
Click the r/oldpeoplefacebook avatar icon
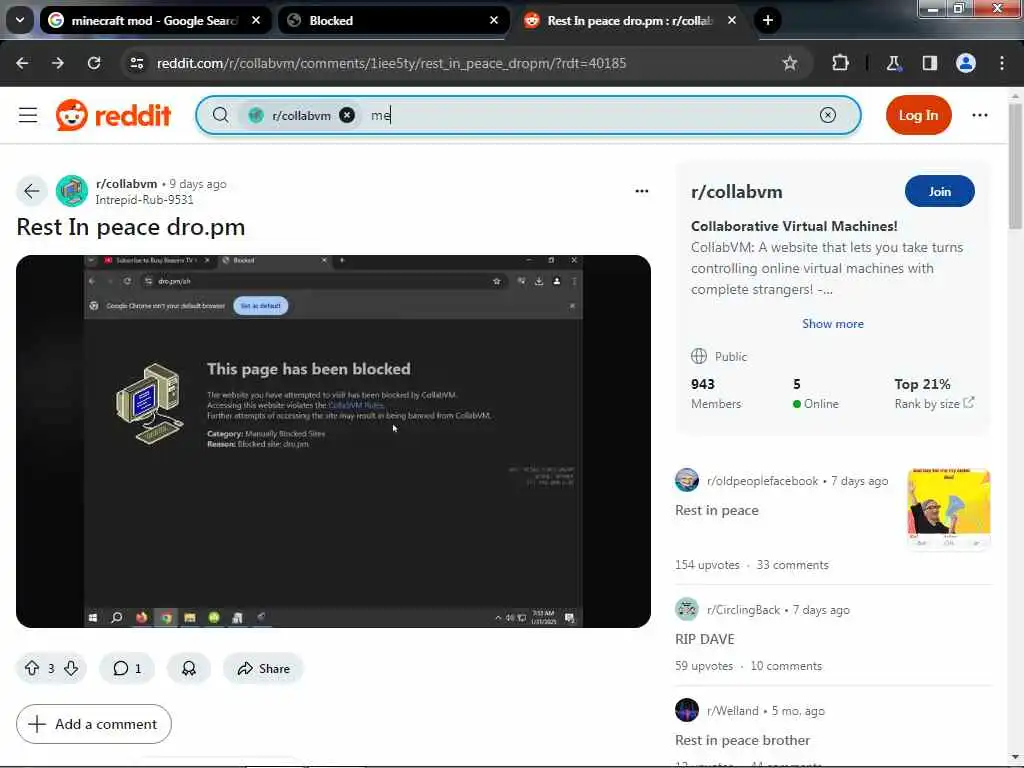tap(686, 480)
